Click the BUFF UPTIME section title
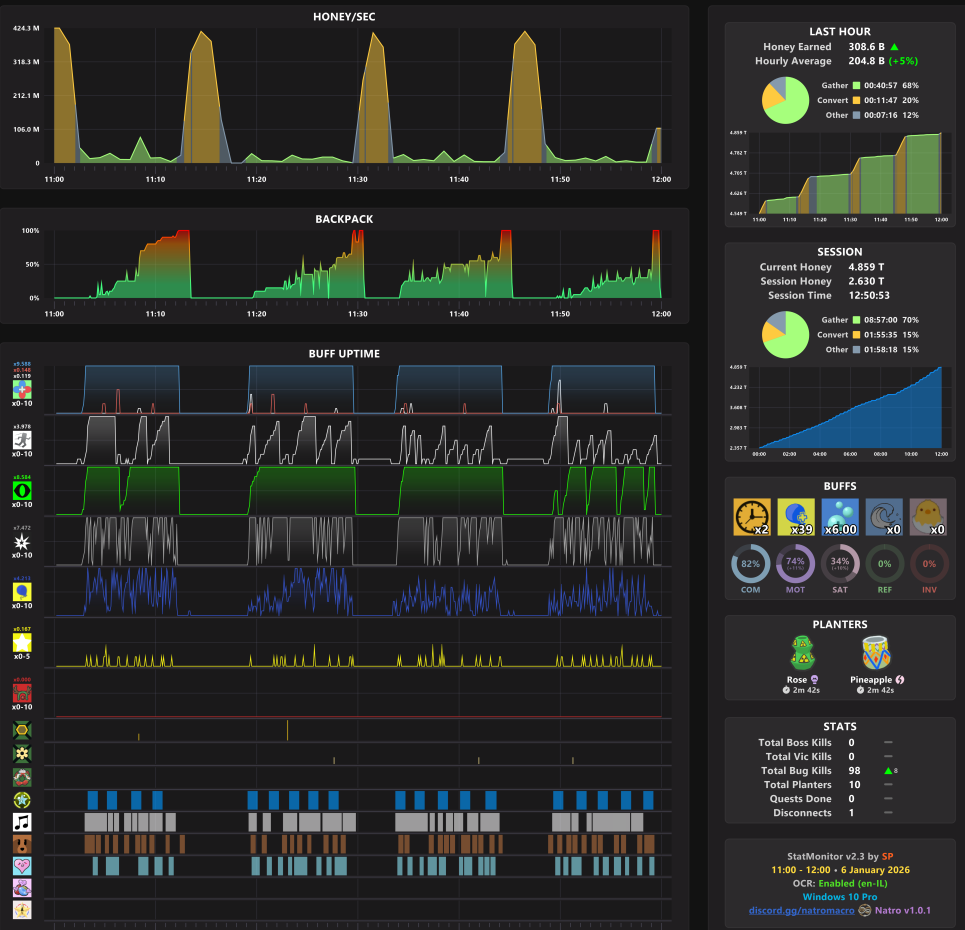Screen dimensions: 965x930 click(x=344, y=354)
